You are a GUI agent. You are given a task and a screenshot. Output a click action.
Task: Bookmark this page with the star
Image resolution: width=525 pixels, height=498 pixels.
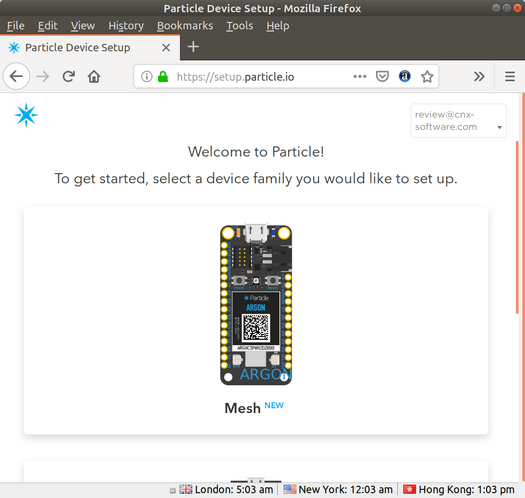coord(427,76)
